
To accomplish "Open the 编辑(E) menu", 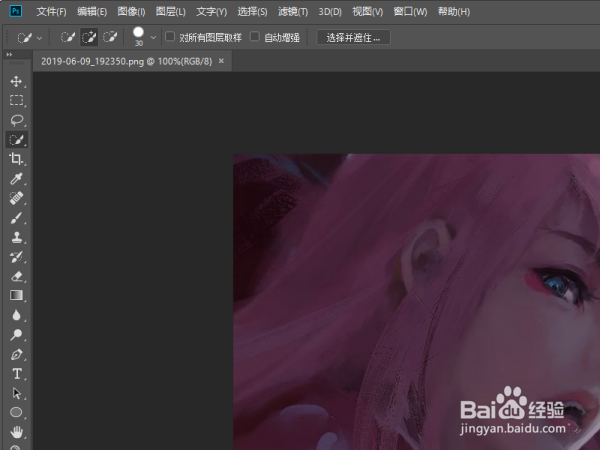I will pos(92,12).
